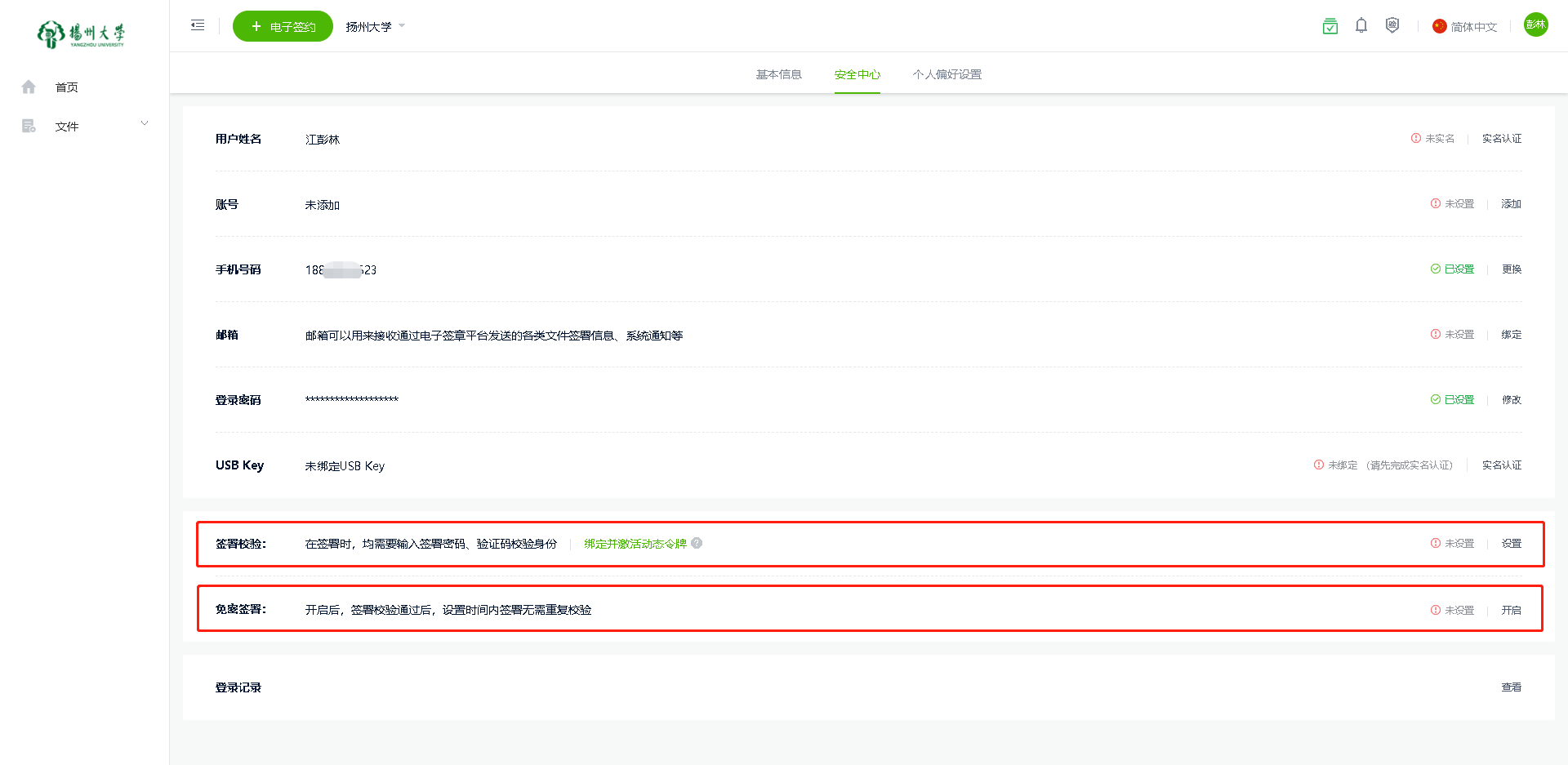Switch to the 个人偏好设置 tab
This screenshot has height=765, width=1568.
tap(947, 74)
